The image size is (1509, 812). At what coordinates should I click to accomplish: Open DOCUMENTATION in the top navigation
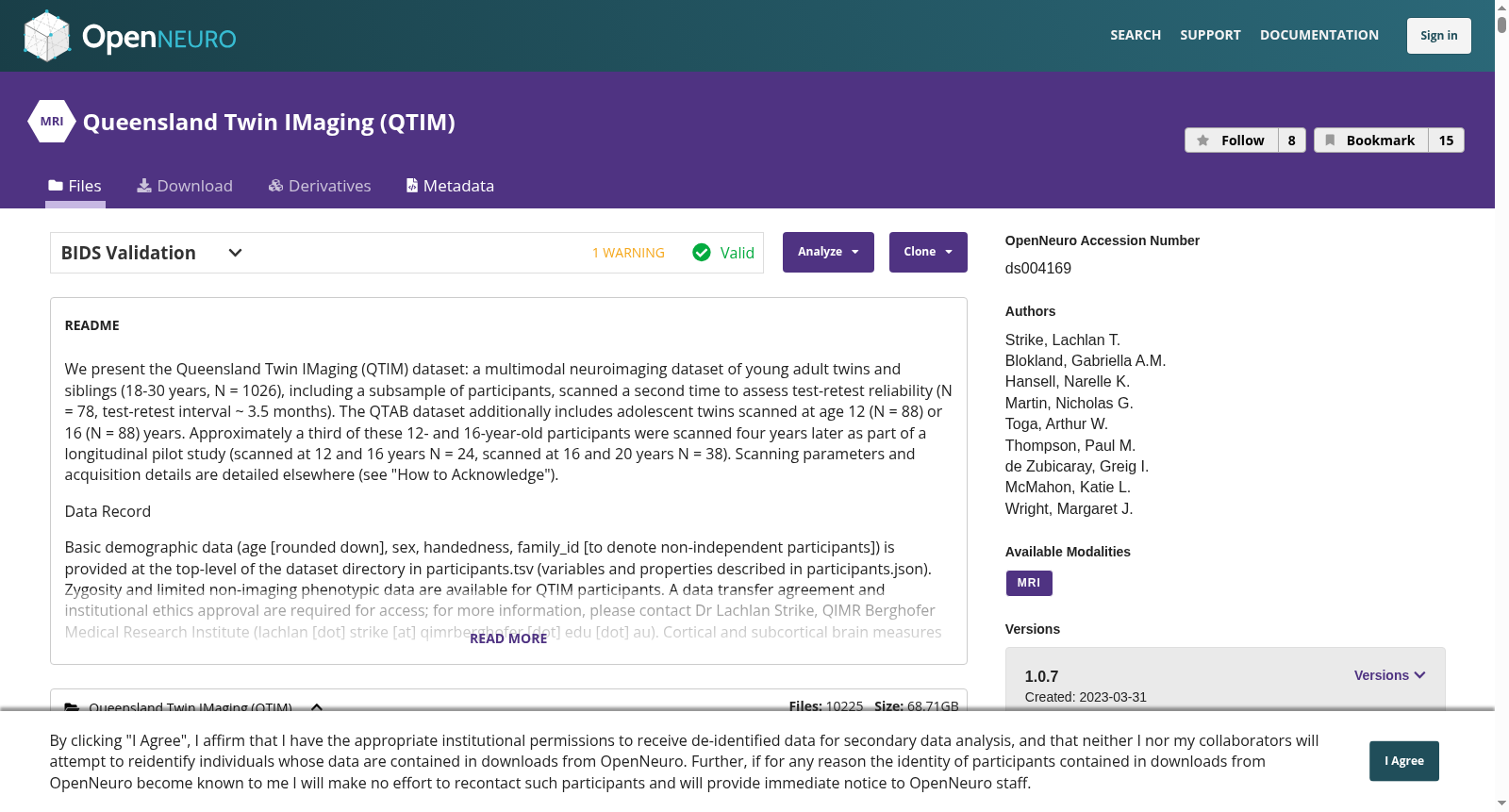(1319, 35)
